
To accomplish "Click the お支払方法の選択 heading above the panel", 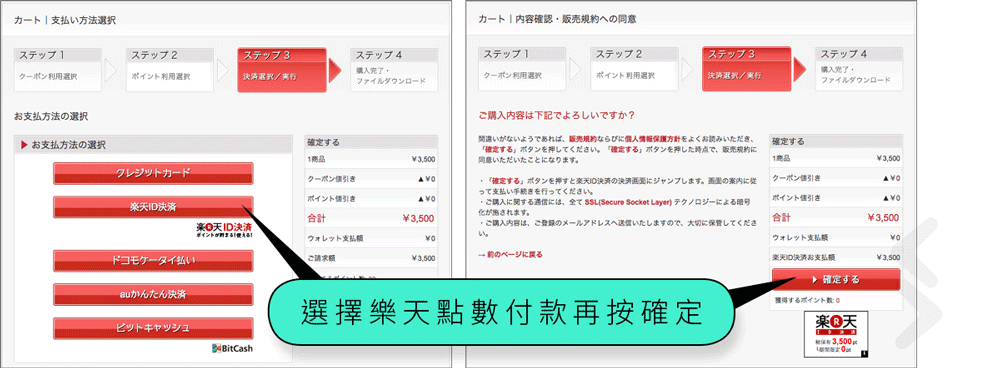I will [50, 116].
